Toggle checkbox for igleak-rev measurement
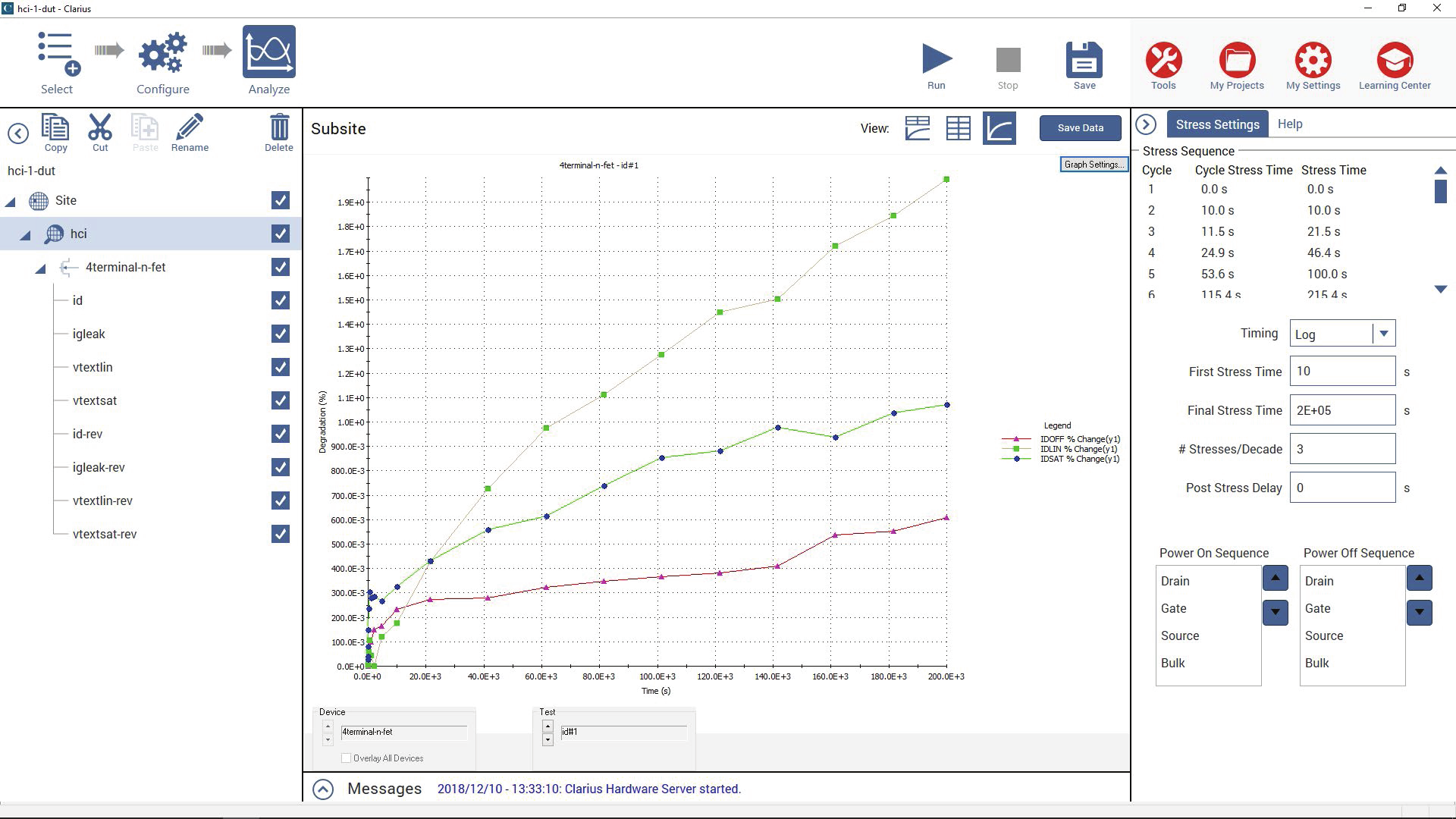 pos(281,467)
